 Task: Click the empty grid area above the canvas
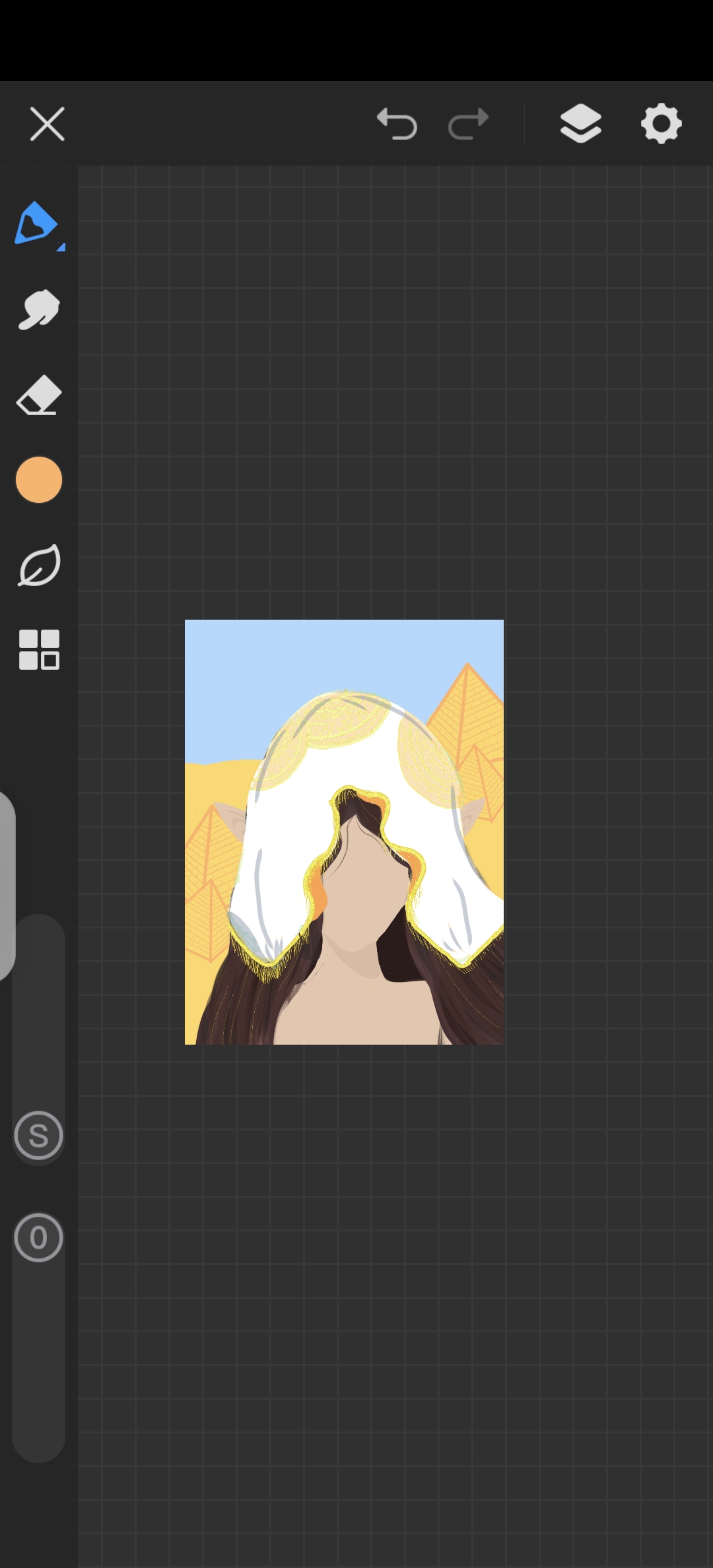click(x=396, y=396)
